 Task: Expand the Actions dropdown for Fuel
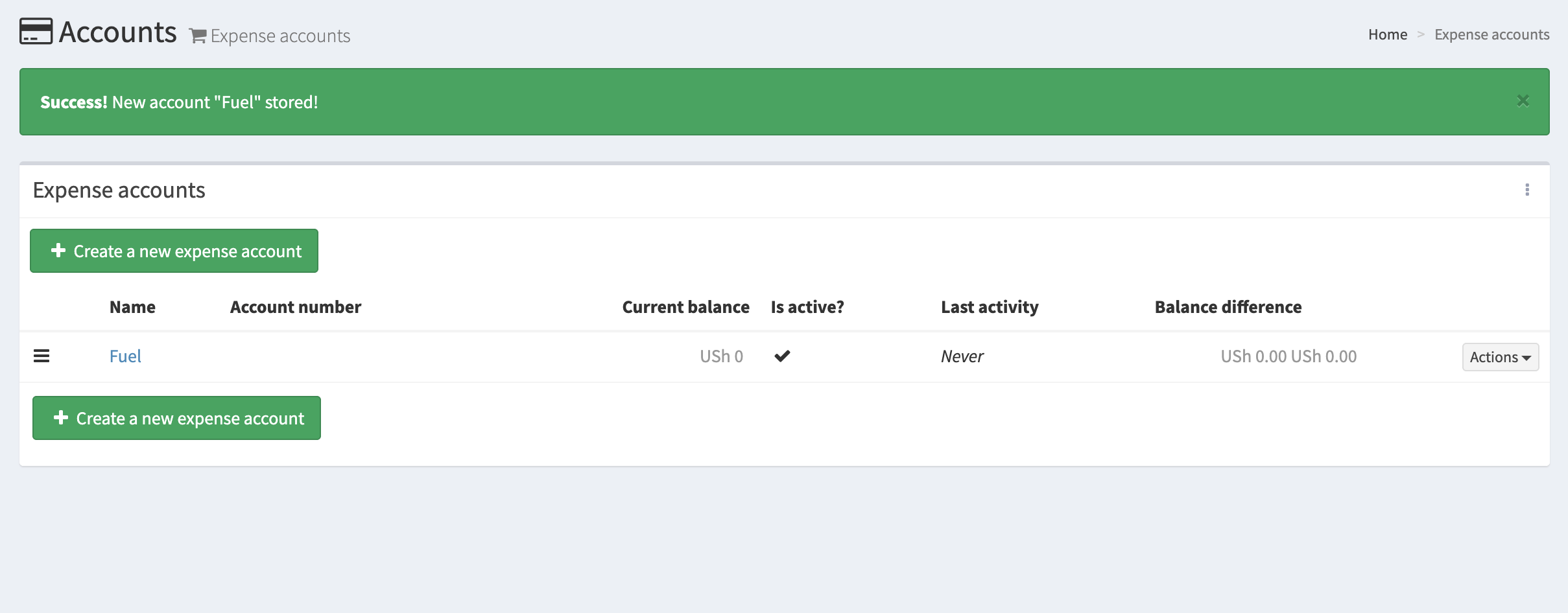point(1500,357)
